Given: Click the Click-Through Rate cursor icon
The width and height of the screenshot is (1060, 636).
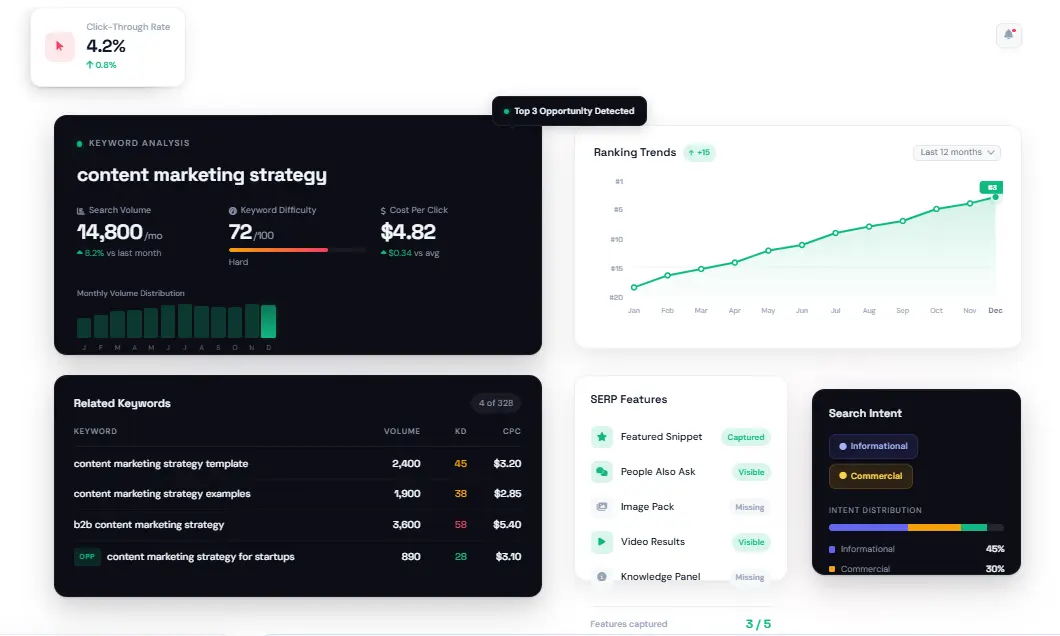Looking at the screenshot, I should 59,46.
